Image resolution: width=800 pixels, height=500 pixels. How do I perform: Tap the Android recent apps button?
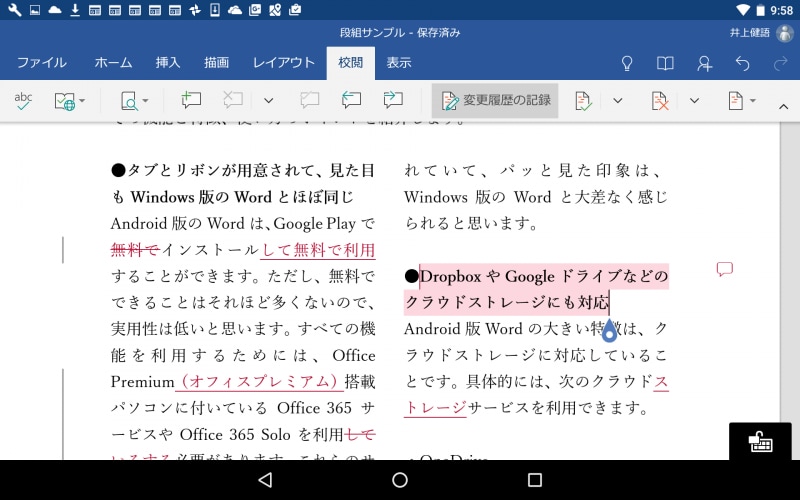pos(535,480)
